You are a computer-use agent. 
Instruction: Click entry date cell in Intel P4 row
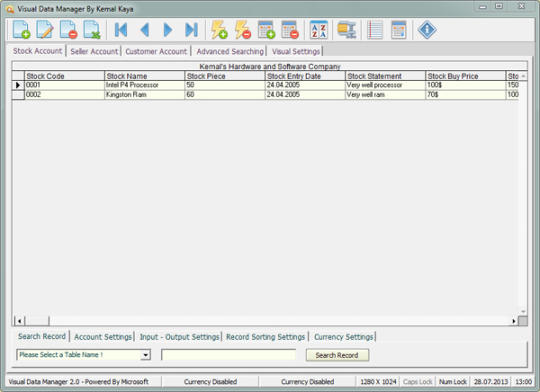coord(305,85)
